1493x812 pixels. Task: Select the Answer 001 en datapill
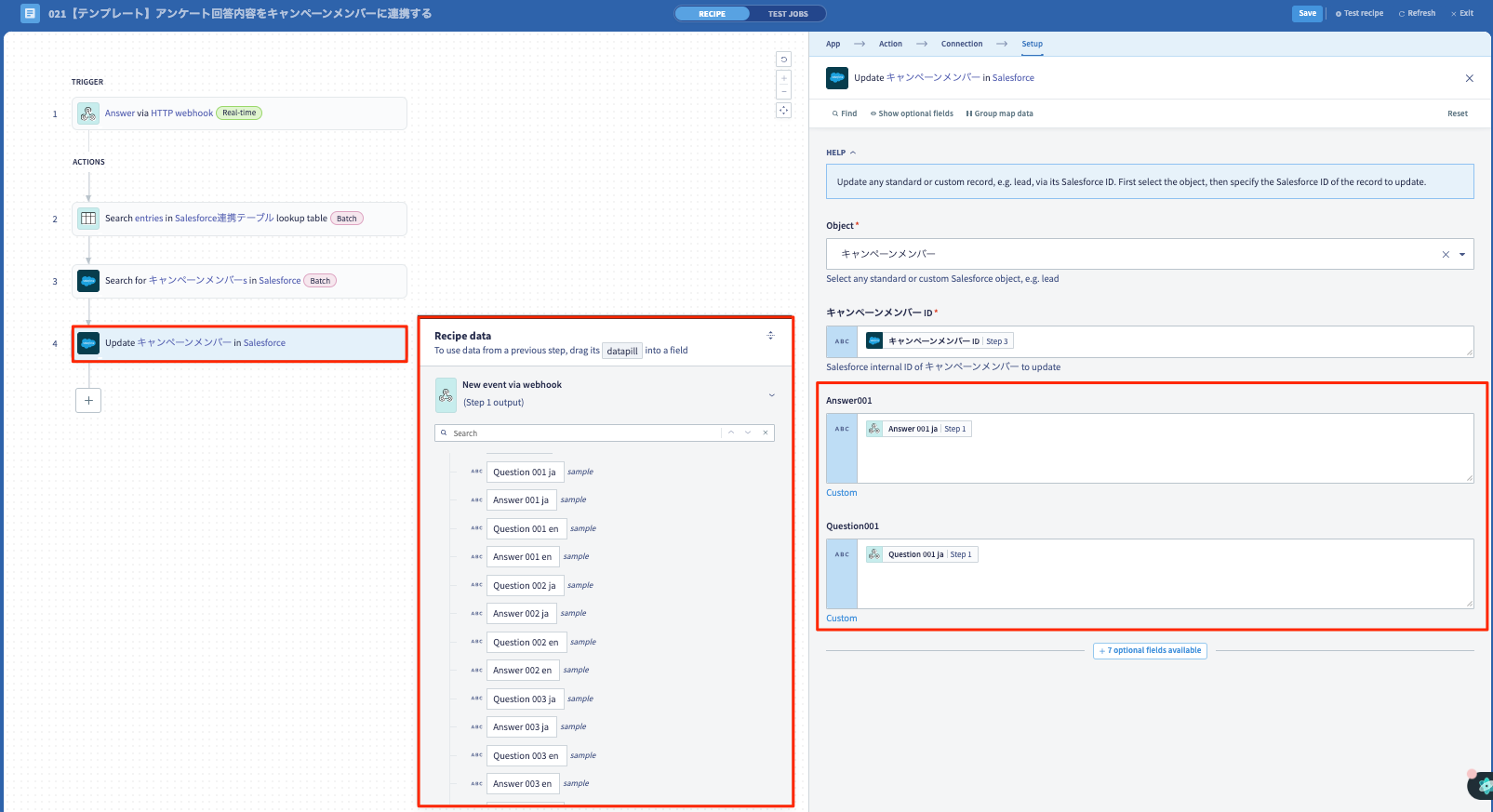(523, 557)
